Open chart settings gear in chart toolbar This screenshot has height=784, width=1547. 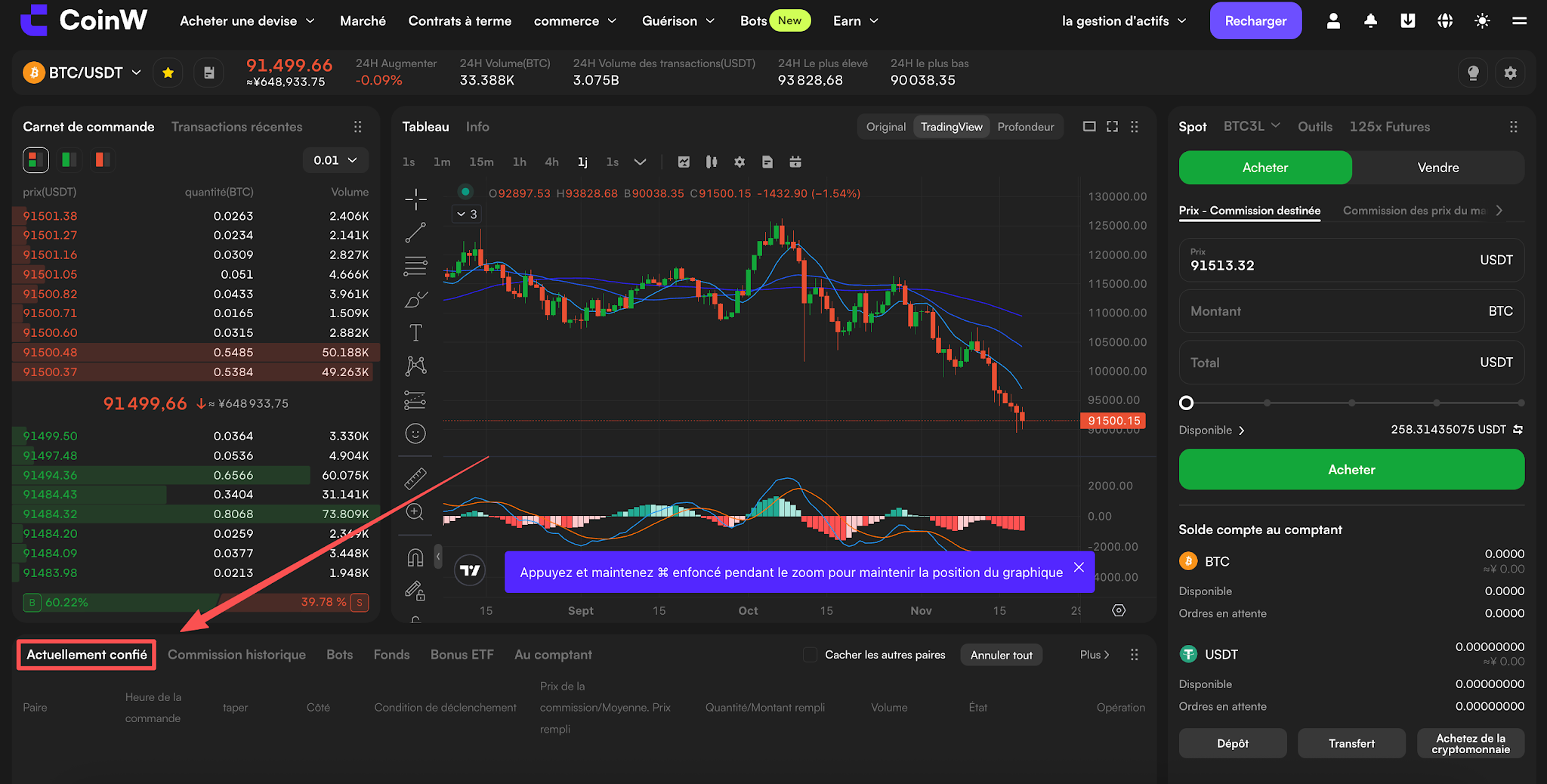740,162
